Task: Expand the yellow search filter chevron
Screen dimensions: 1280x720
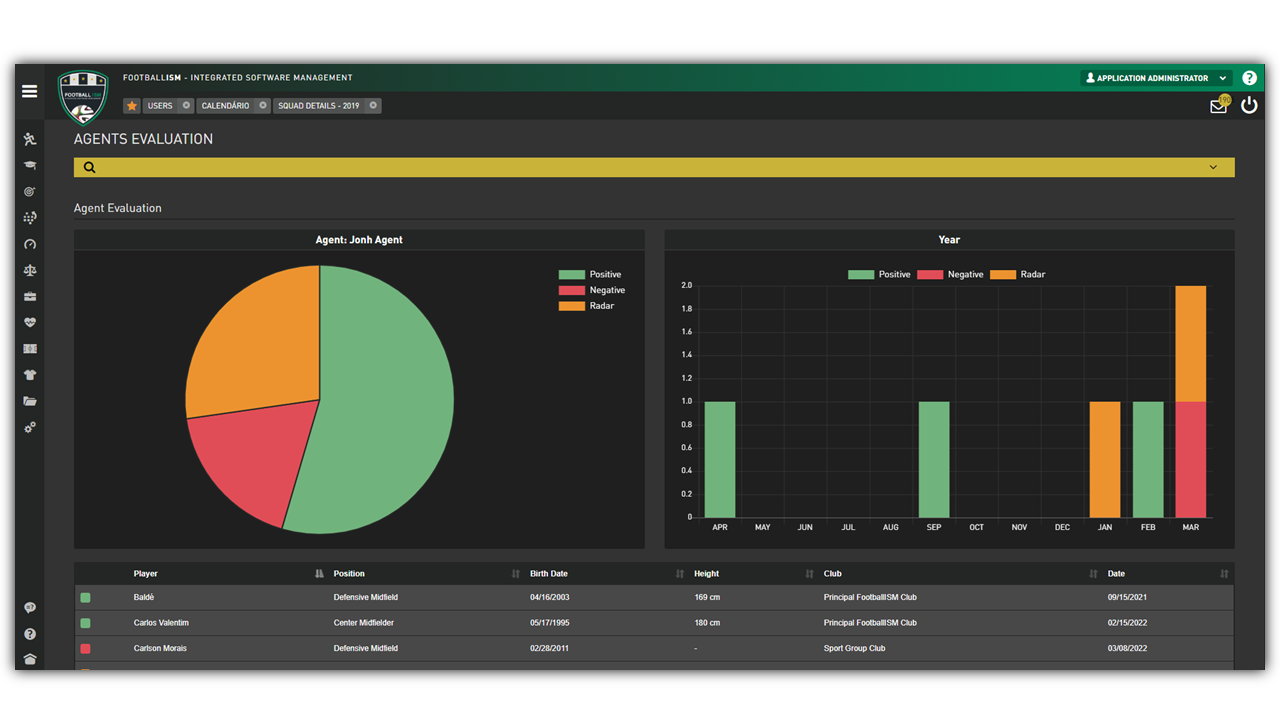Action: click(x=1213, y=167)
